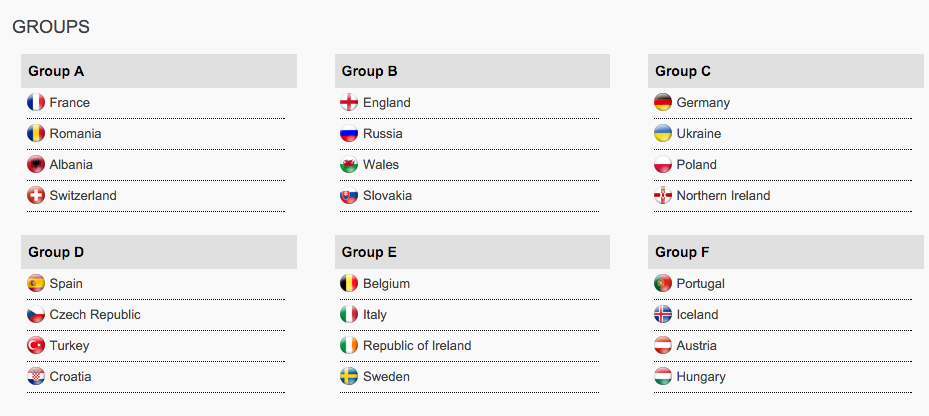Click the Portugal flag icon
This screenshot has width=929, height=416.
point(662,283)
